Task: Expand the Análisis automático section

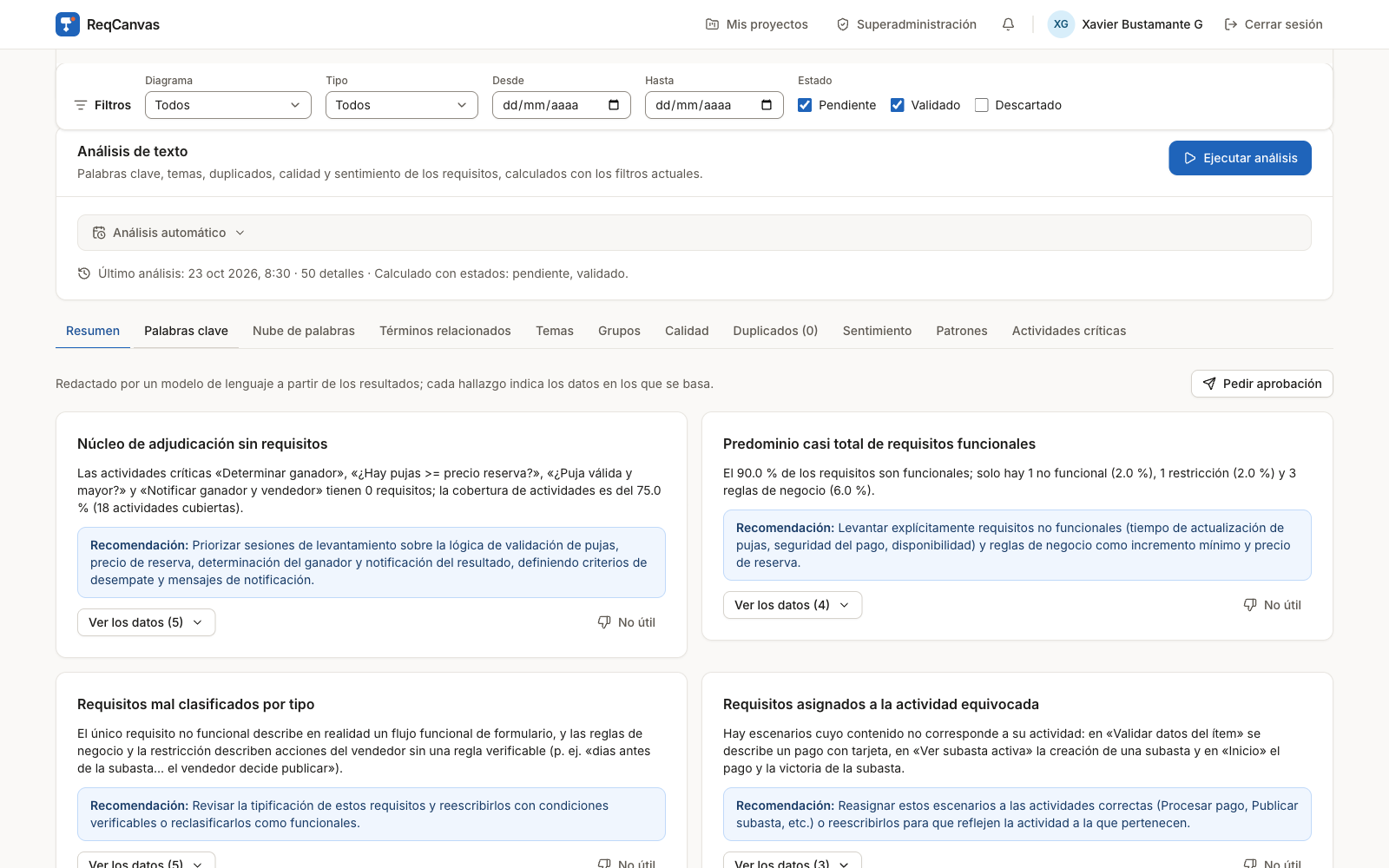Action: (x=694, y=233)
